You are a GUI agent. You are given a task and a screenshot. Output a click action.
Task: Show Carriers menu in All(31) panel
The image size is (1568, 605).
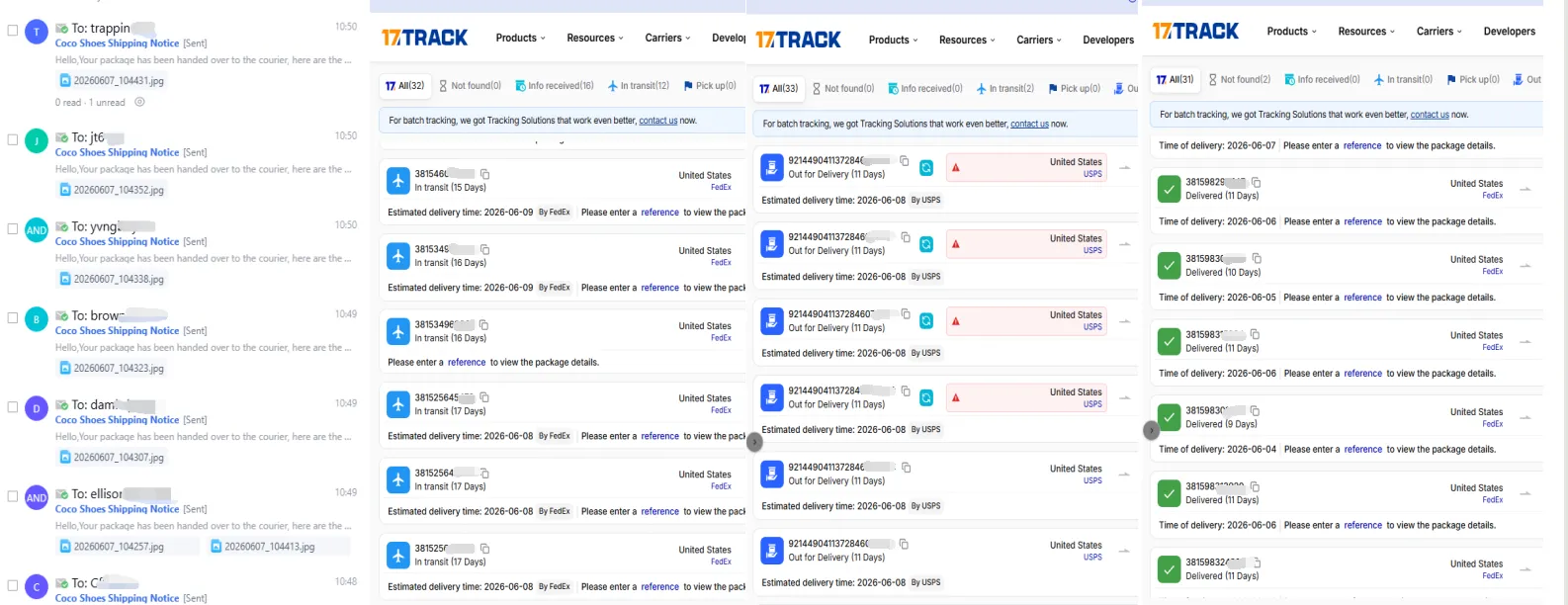pos(1439,32)
